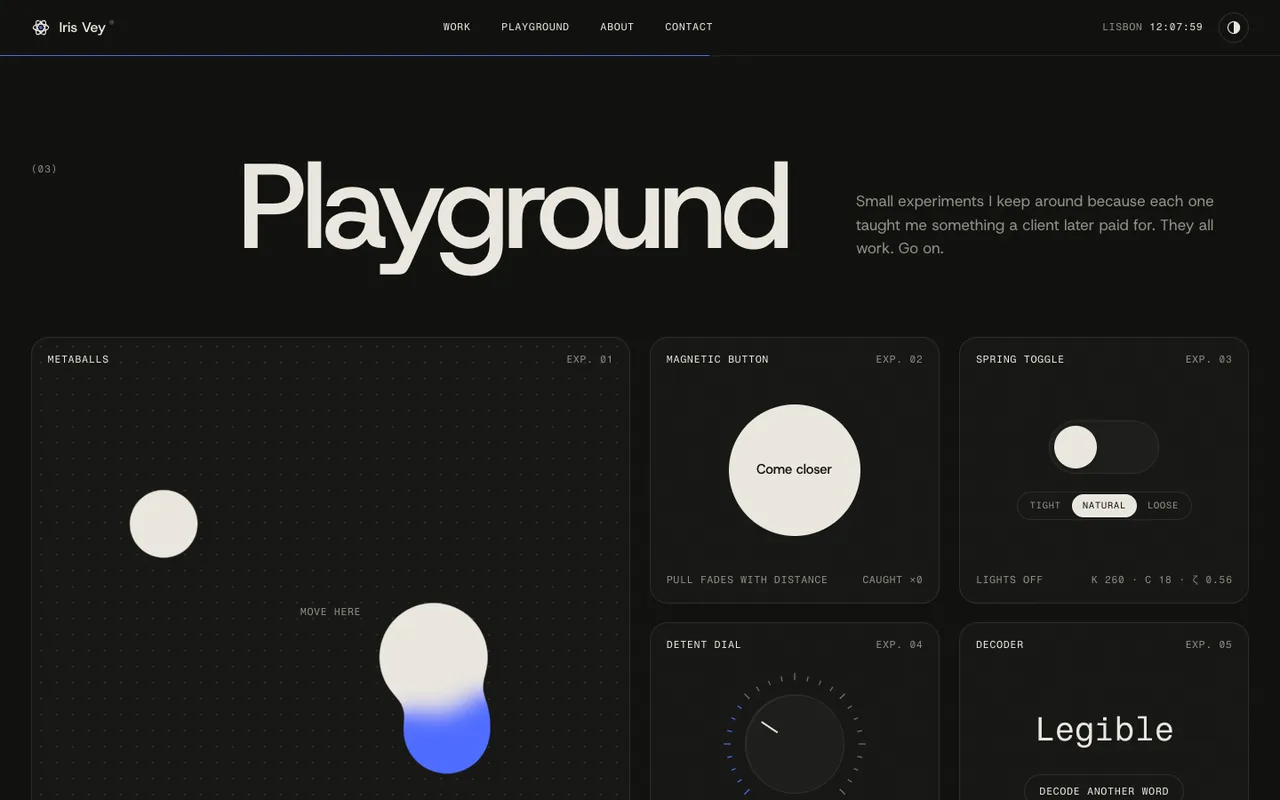Click the EXP. 04 label
The image size is (1280, 800).
pyautogui.click(x=899, y=645)
